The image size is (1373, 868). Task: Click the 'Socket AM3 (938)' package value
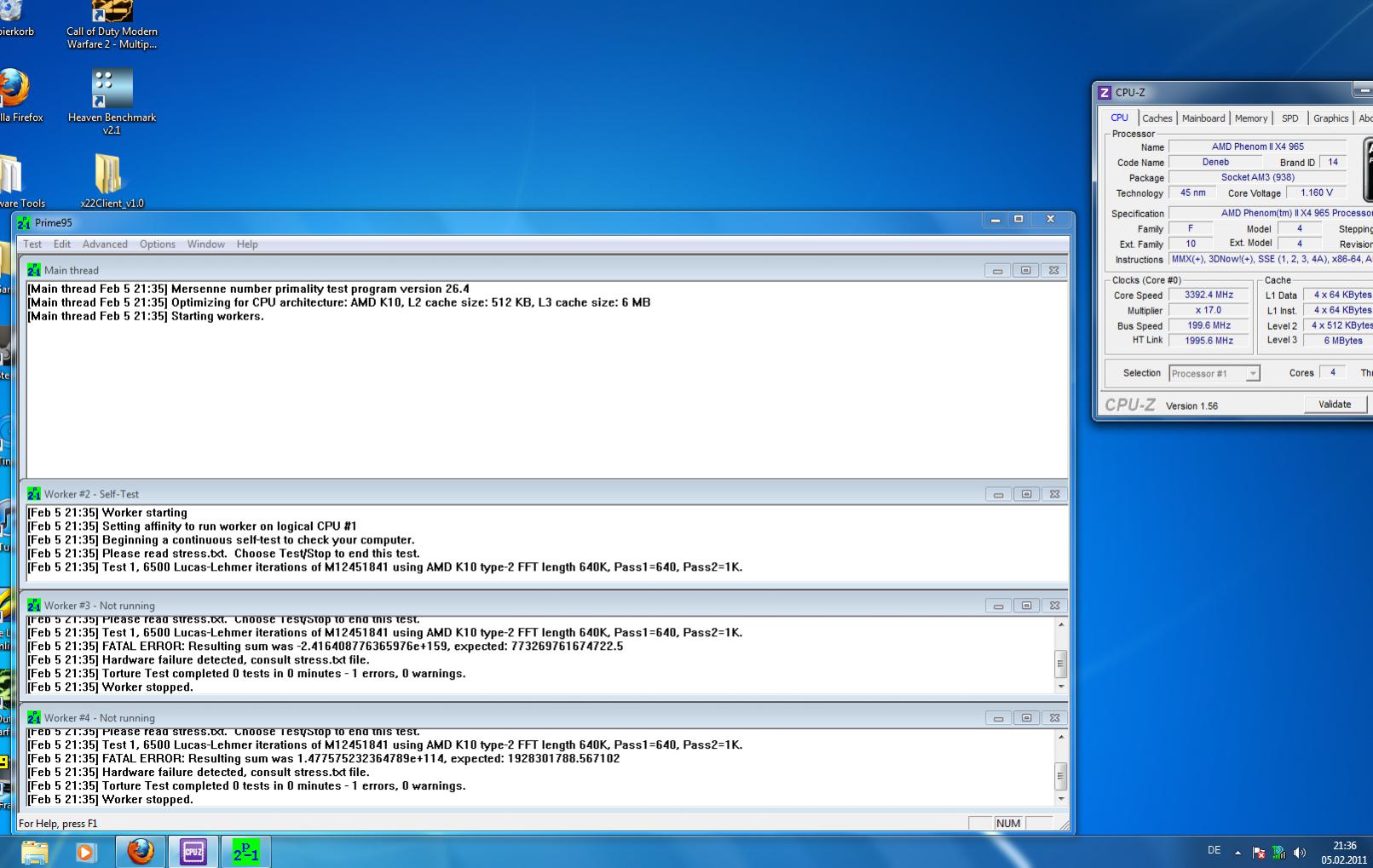pos(1257,177)
